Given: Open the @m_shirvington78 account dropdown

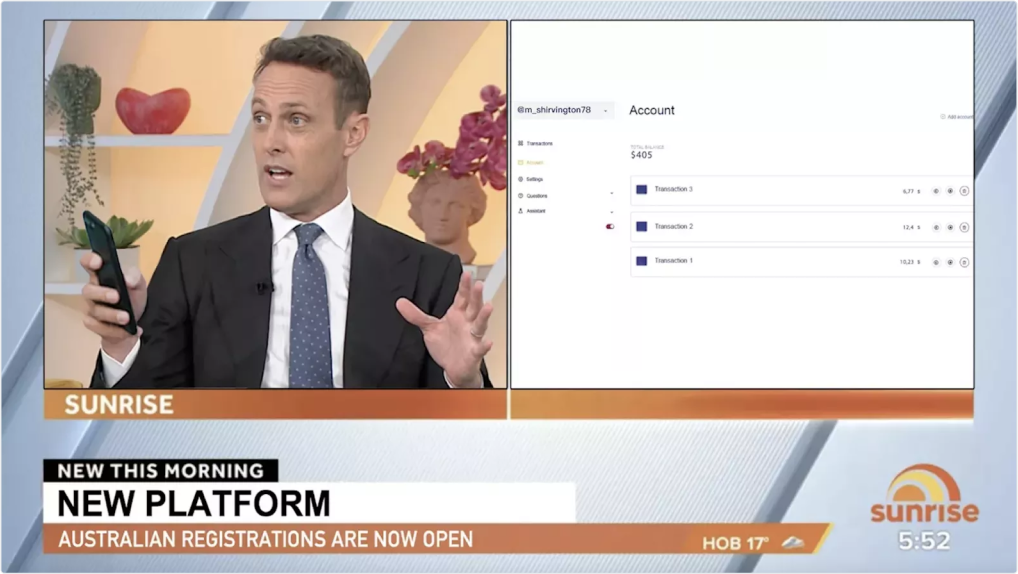Looking at the screenshot, I should 563,110.
